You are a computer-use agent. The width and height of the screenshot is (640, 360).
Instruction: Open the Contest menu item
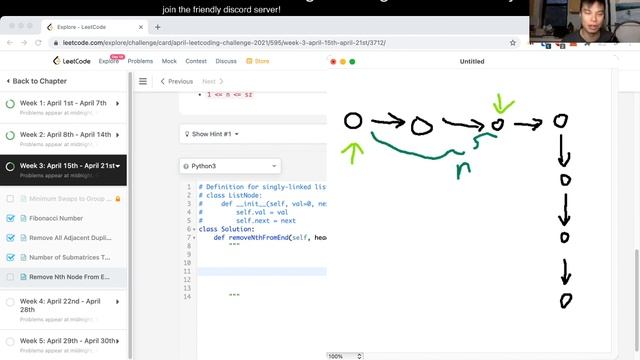[196, 61]
